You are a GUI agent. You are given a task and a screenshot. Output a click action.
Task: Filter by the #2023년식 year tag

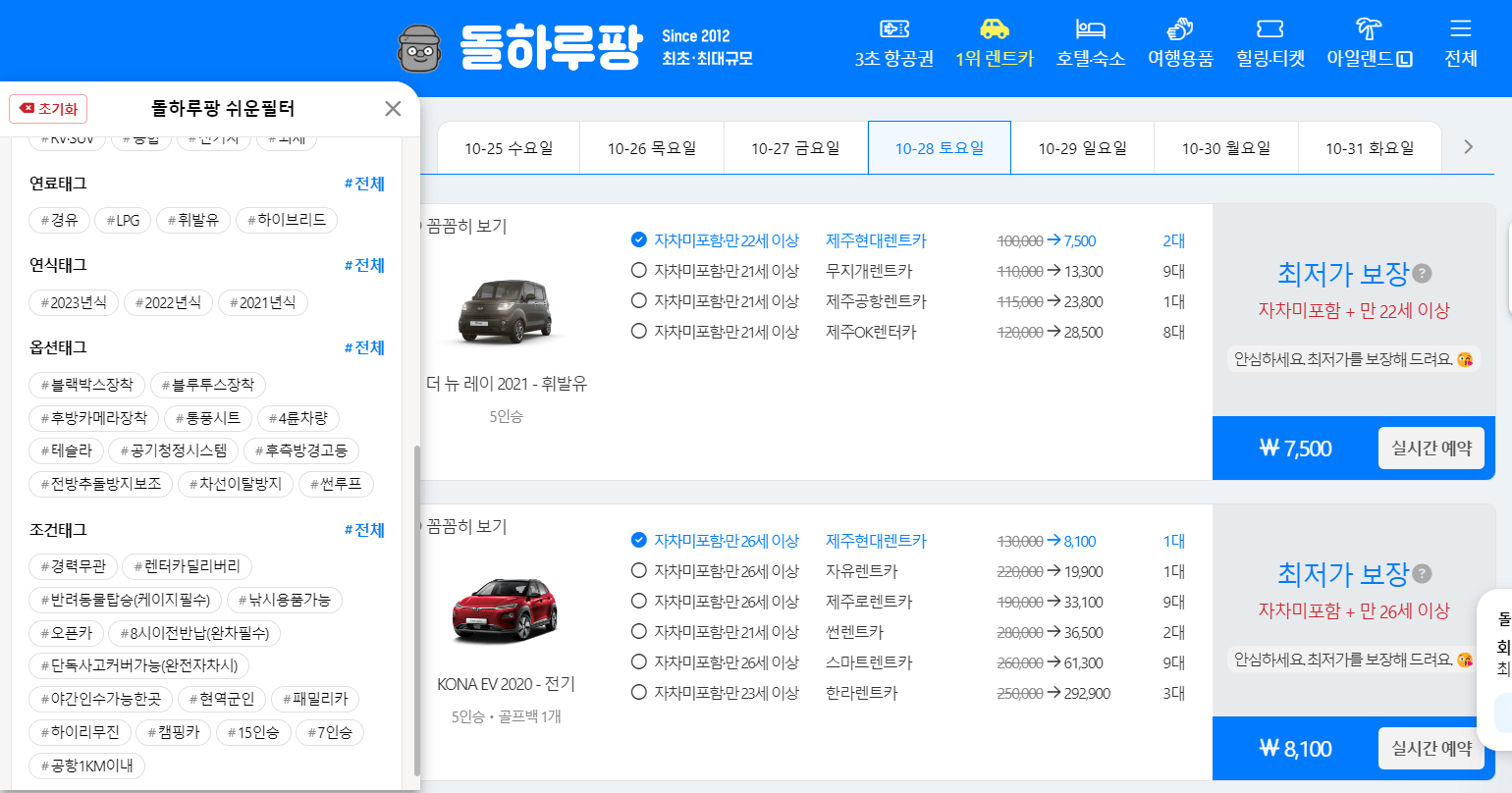point(74,302)
